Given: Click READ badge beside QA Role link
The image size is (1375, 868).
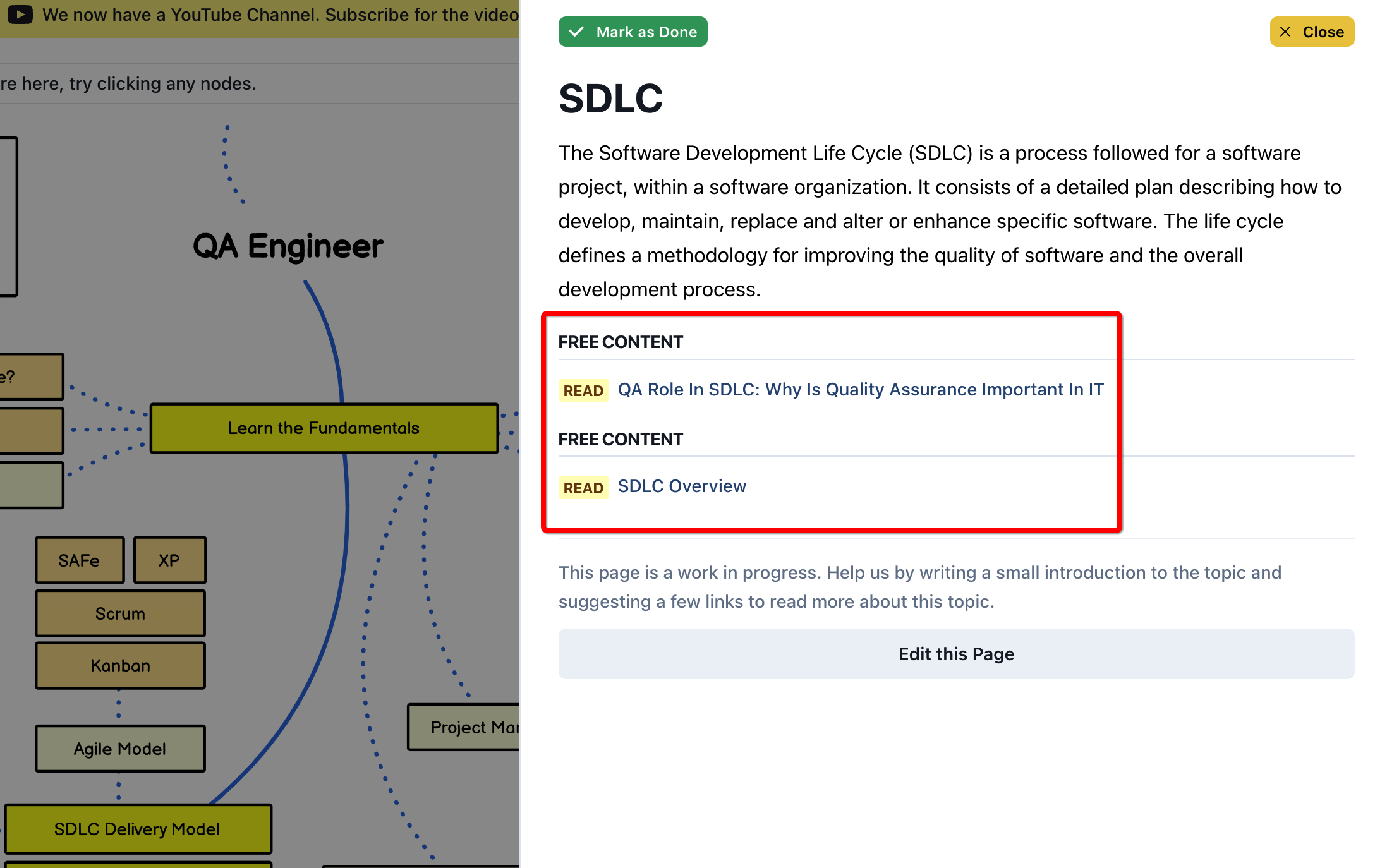Looking at the screenshot, I should coord(583,390).
